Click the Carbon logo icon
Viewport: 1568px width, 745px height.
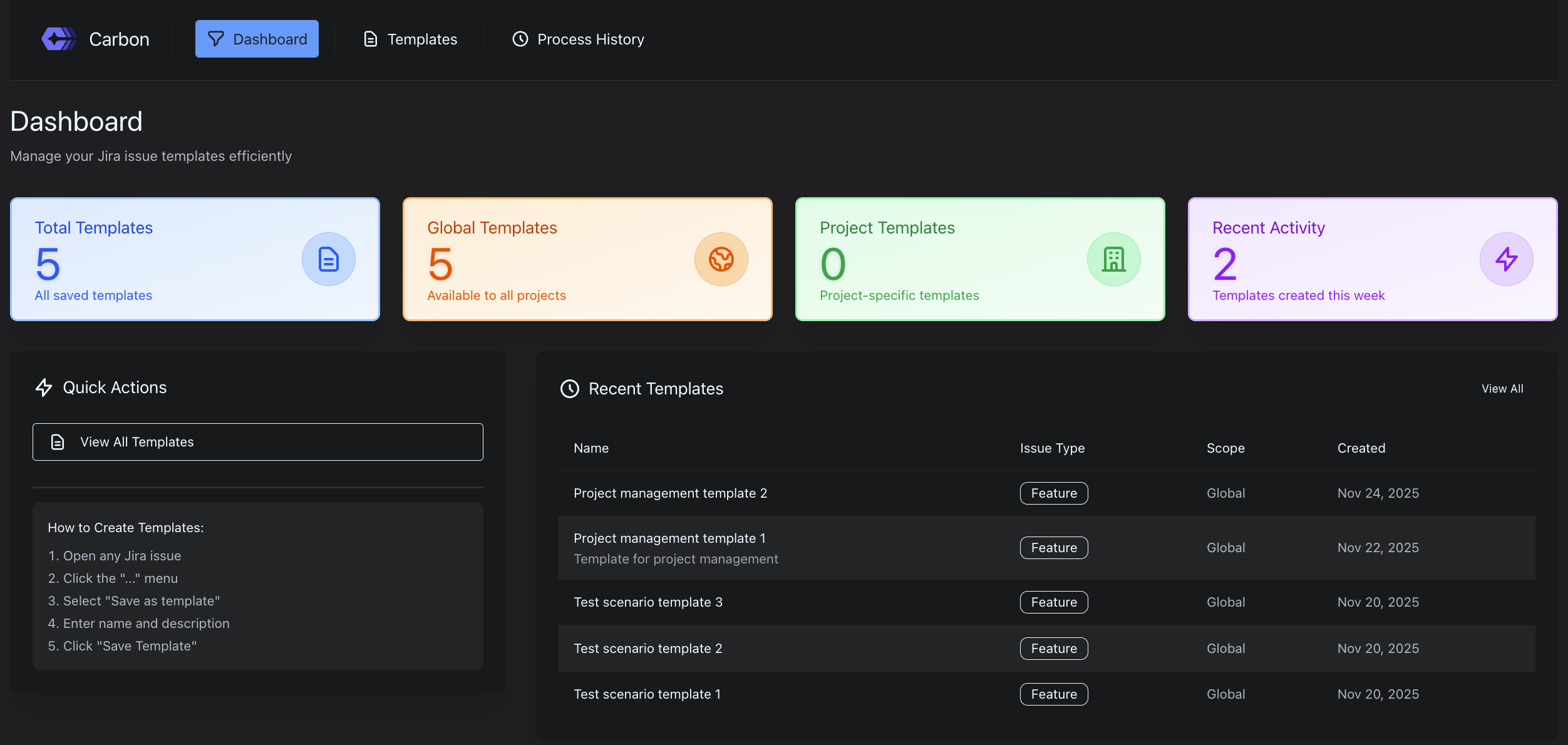coord(58,38)
